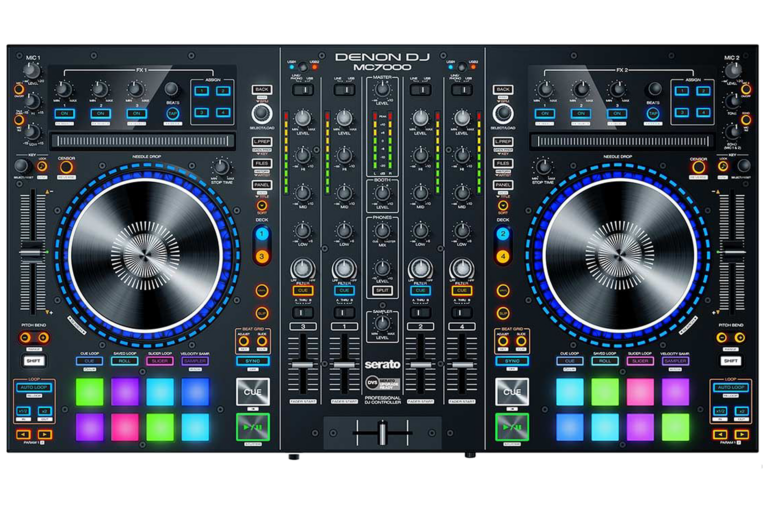Select ROLL pad mode on left deck

pos(125,361)
